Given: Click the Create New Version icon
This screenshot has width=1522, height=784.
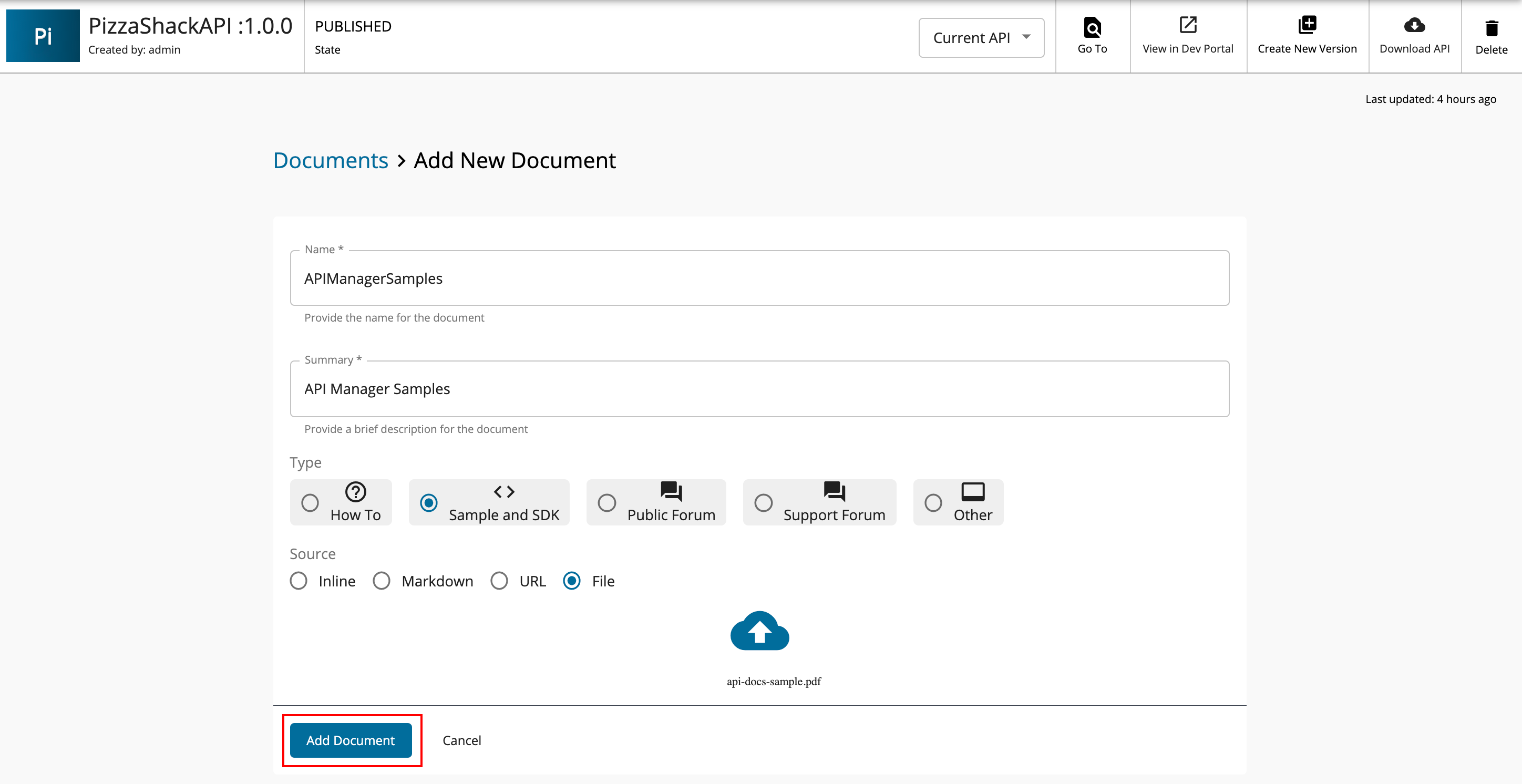Looking at the screenshot, I should click(1307, 25).
